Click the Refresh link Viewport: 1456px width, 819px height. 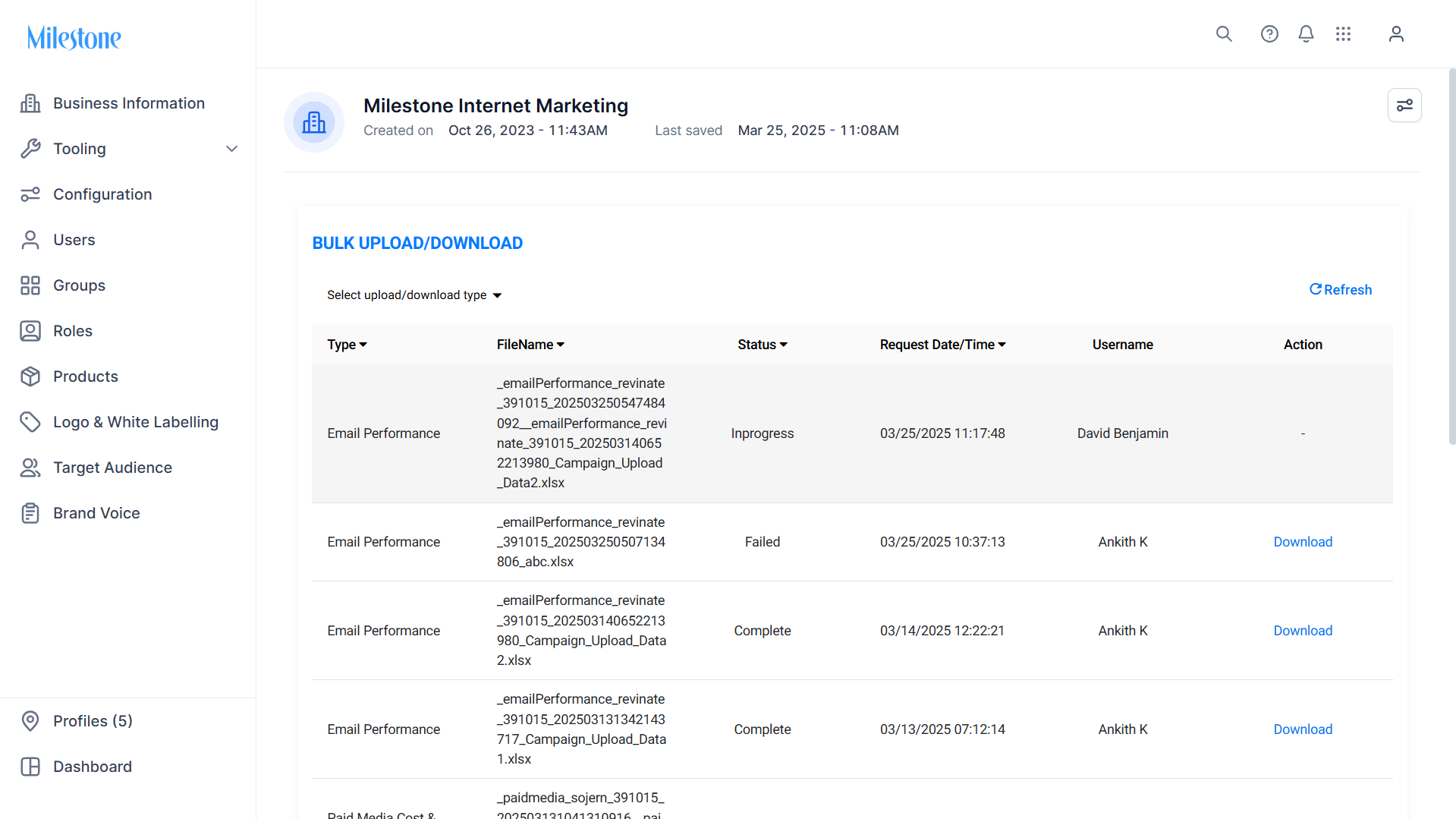(x=1341, y=290)
